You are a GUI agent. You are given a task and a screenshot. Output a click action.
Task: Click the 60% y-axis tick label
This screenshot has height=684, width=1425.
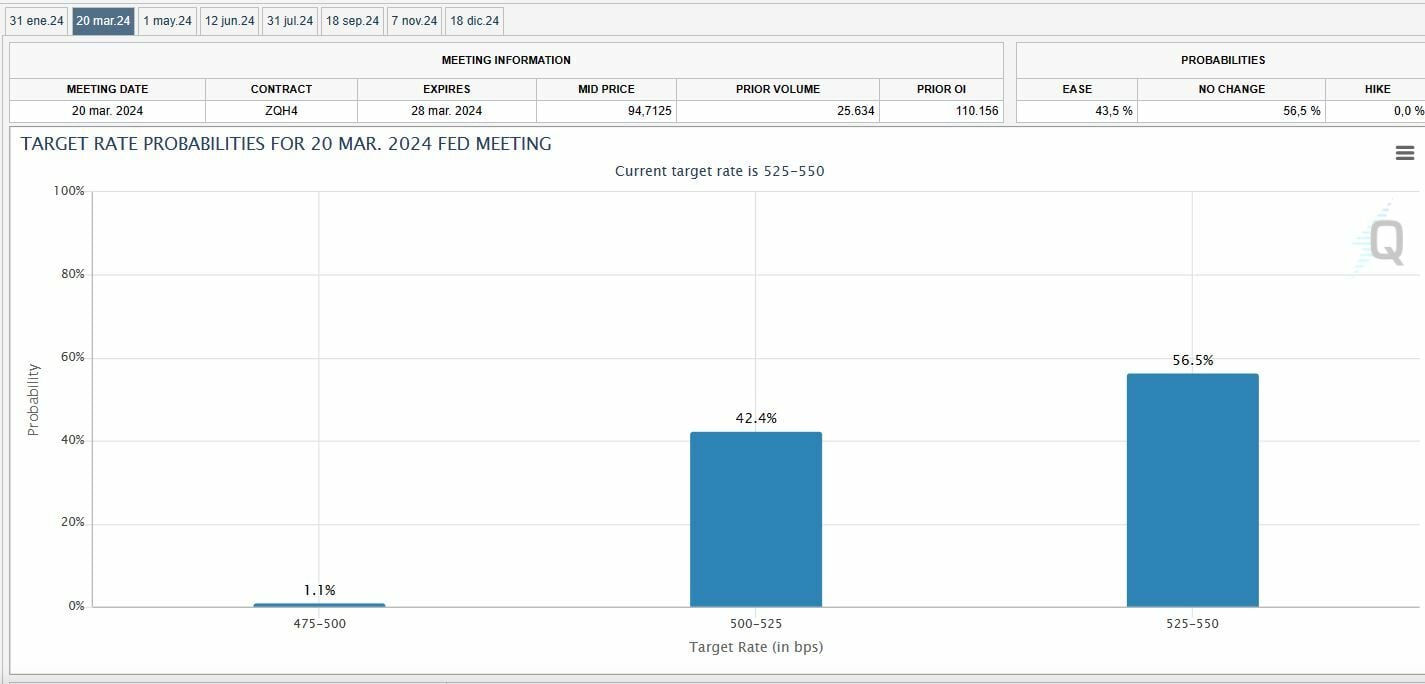point(72,357)
